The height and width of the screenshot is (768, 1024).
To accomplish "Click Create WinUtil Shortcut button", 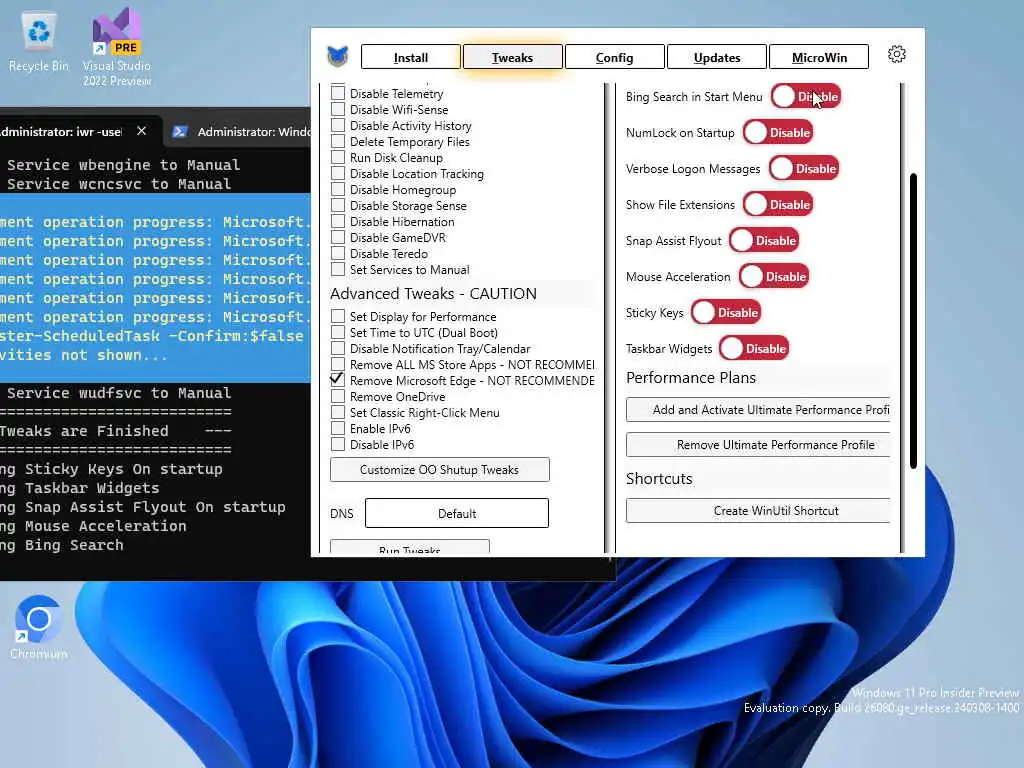I will point(758,511).
